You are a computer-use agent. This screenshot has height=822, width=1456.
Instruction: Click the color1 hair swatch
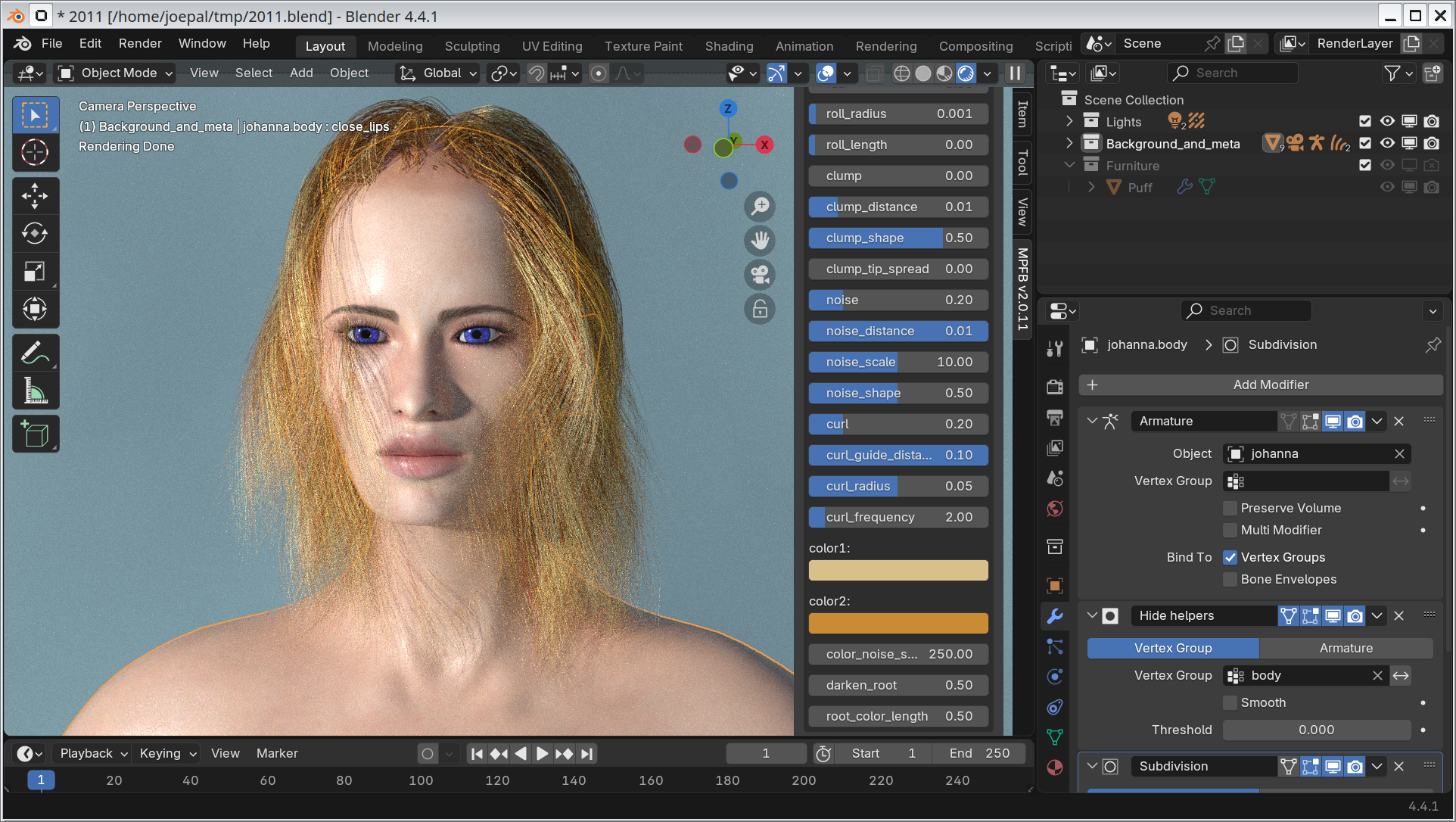pyautogui.click(x=898, y=570)
